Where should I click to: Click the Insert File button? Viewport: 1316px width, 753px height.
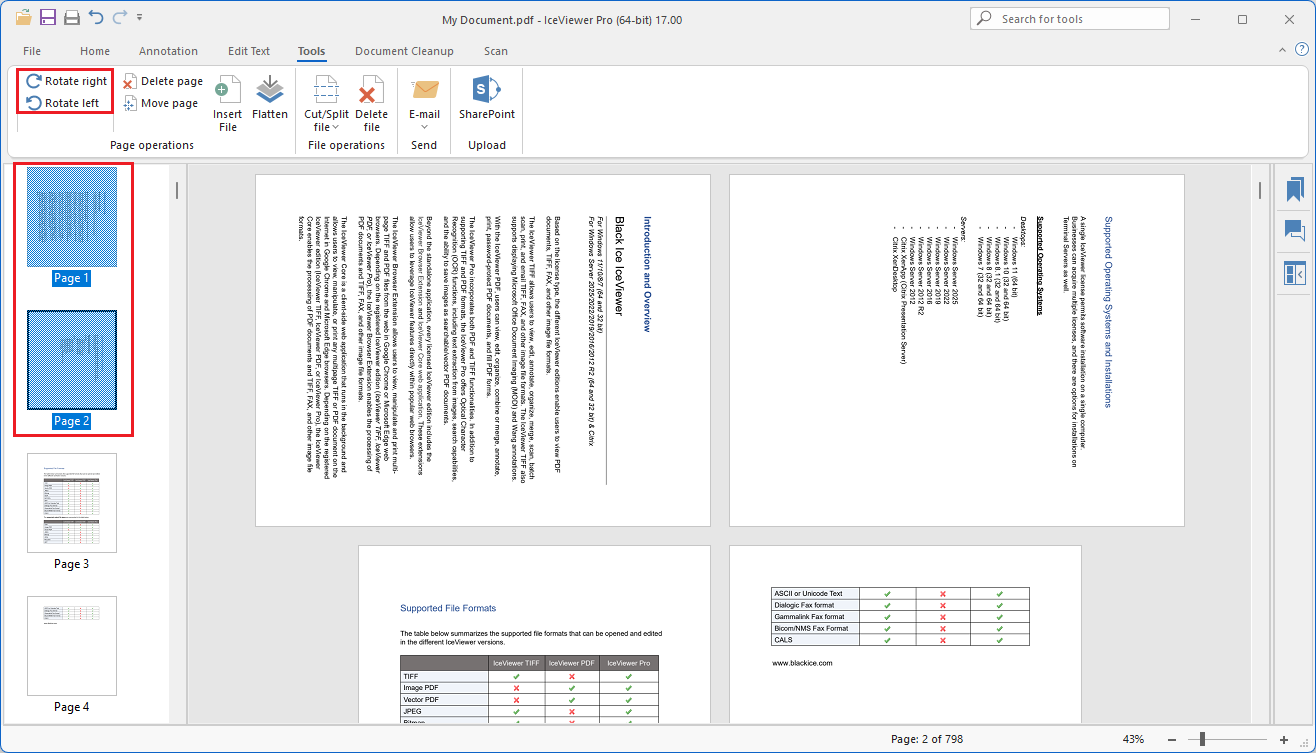tap(228, 103)
